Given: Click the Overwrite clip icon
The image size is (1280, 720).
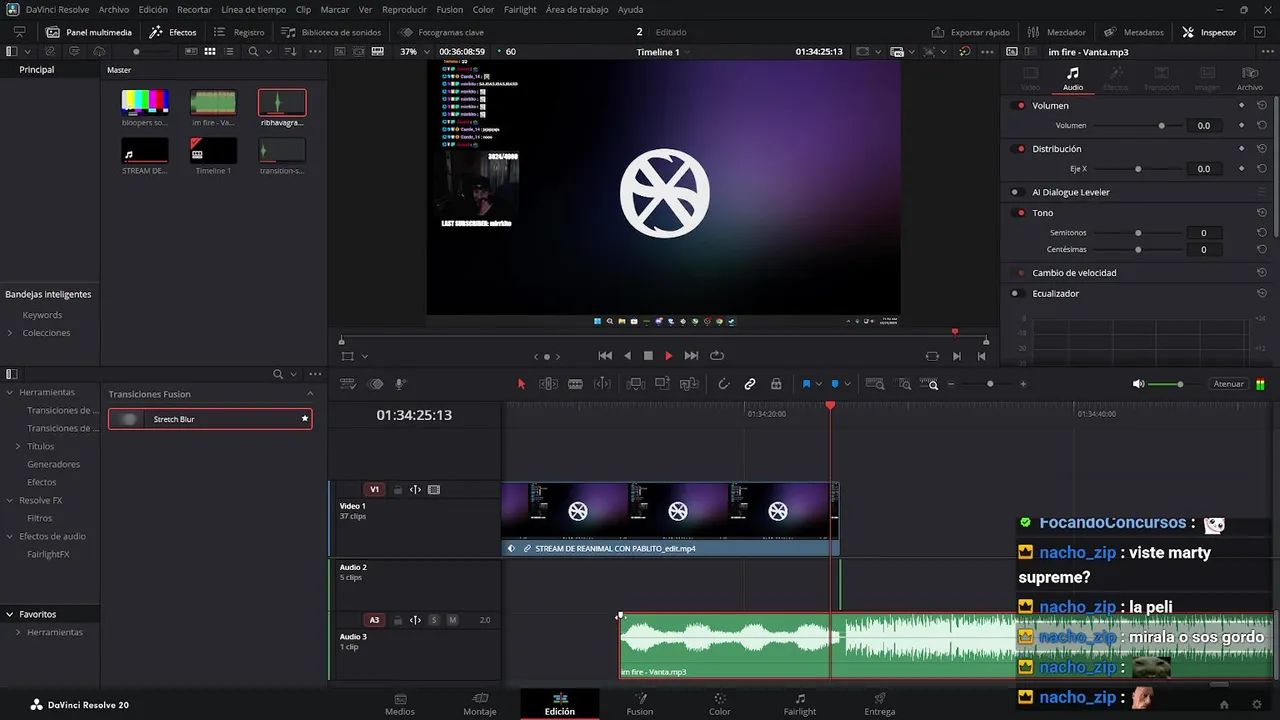Looking at the screenshot, I should pyautogui.click(x=662, y=384).
